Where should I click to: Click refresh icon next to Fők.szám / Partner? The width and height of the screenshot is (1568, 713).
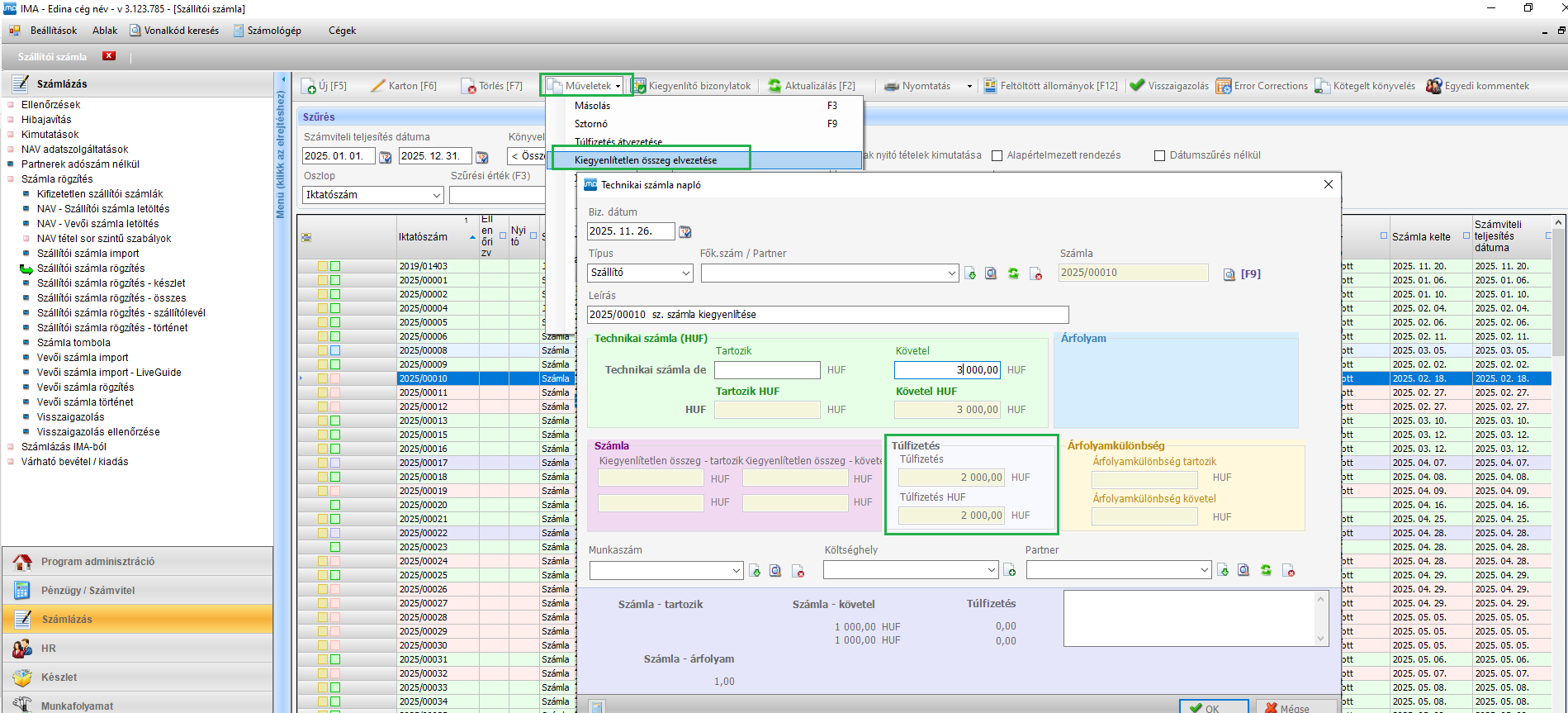[x=1013, y=273]
